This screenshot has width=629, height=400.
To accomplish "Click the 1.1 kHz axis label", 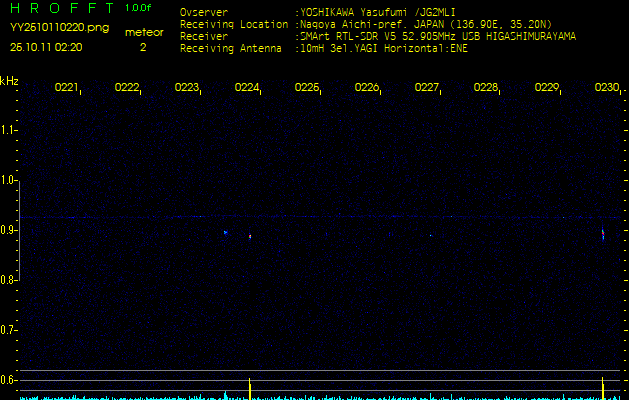I will (x=7, y=130).
